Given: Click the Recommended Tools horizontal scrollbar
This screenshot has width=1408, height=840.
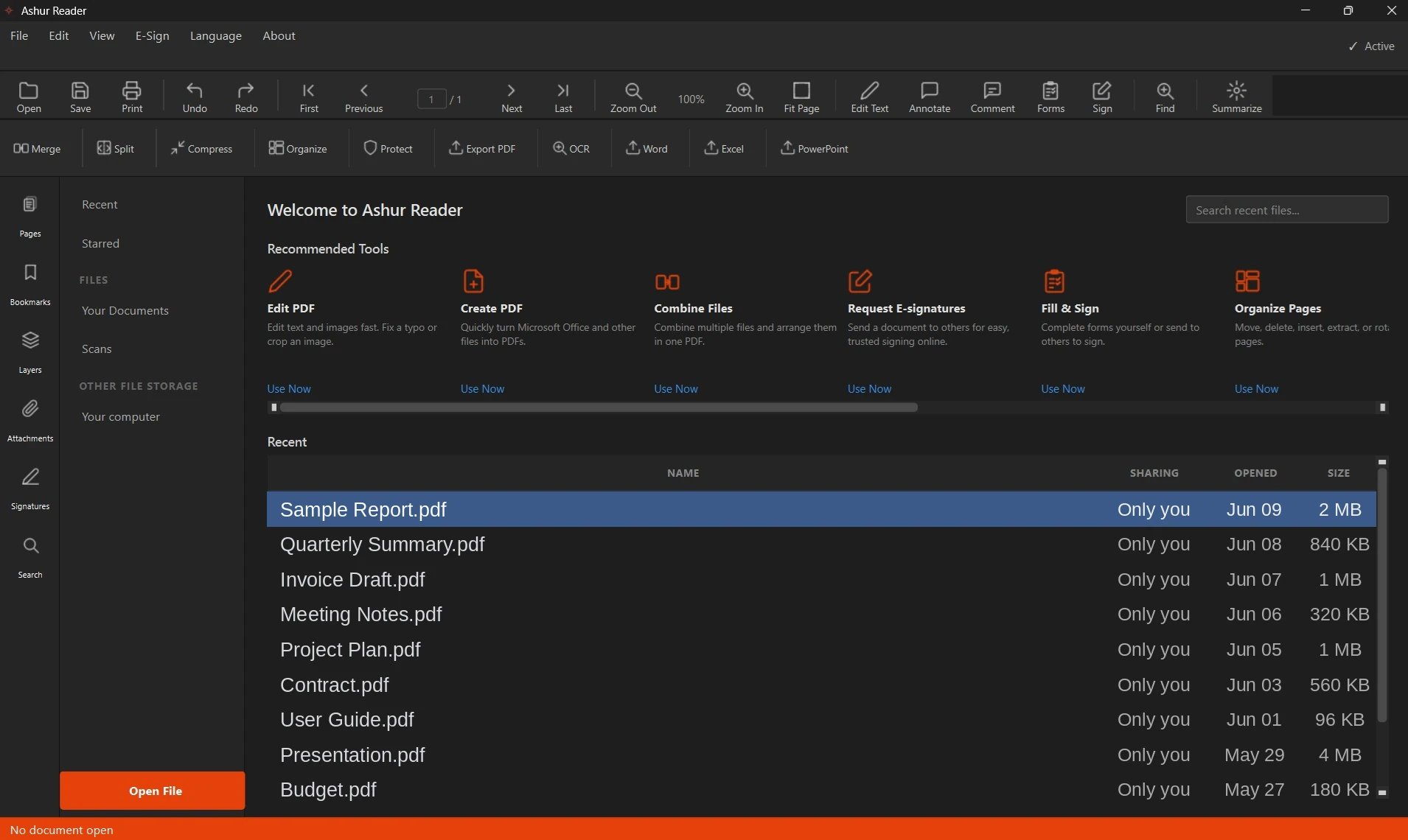Looking at the screenshot, I should (x=599, y=407).
